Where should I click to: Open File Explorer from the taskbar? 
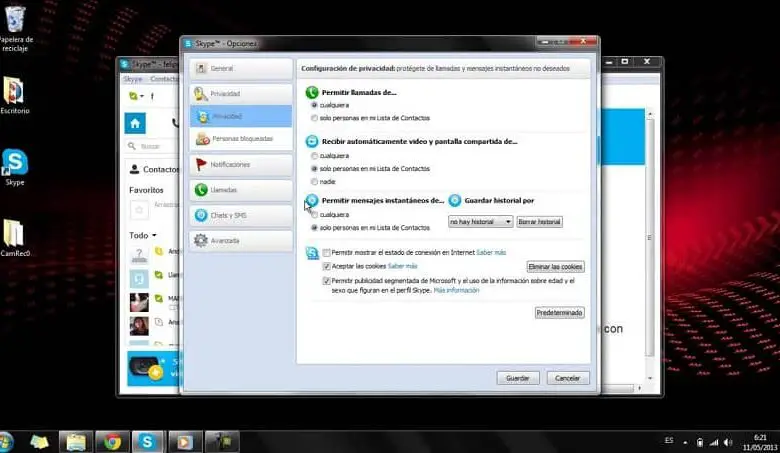pos(76,442)
